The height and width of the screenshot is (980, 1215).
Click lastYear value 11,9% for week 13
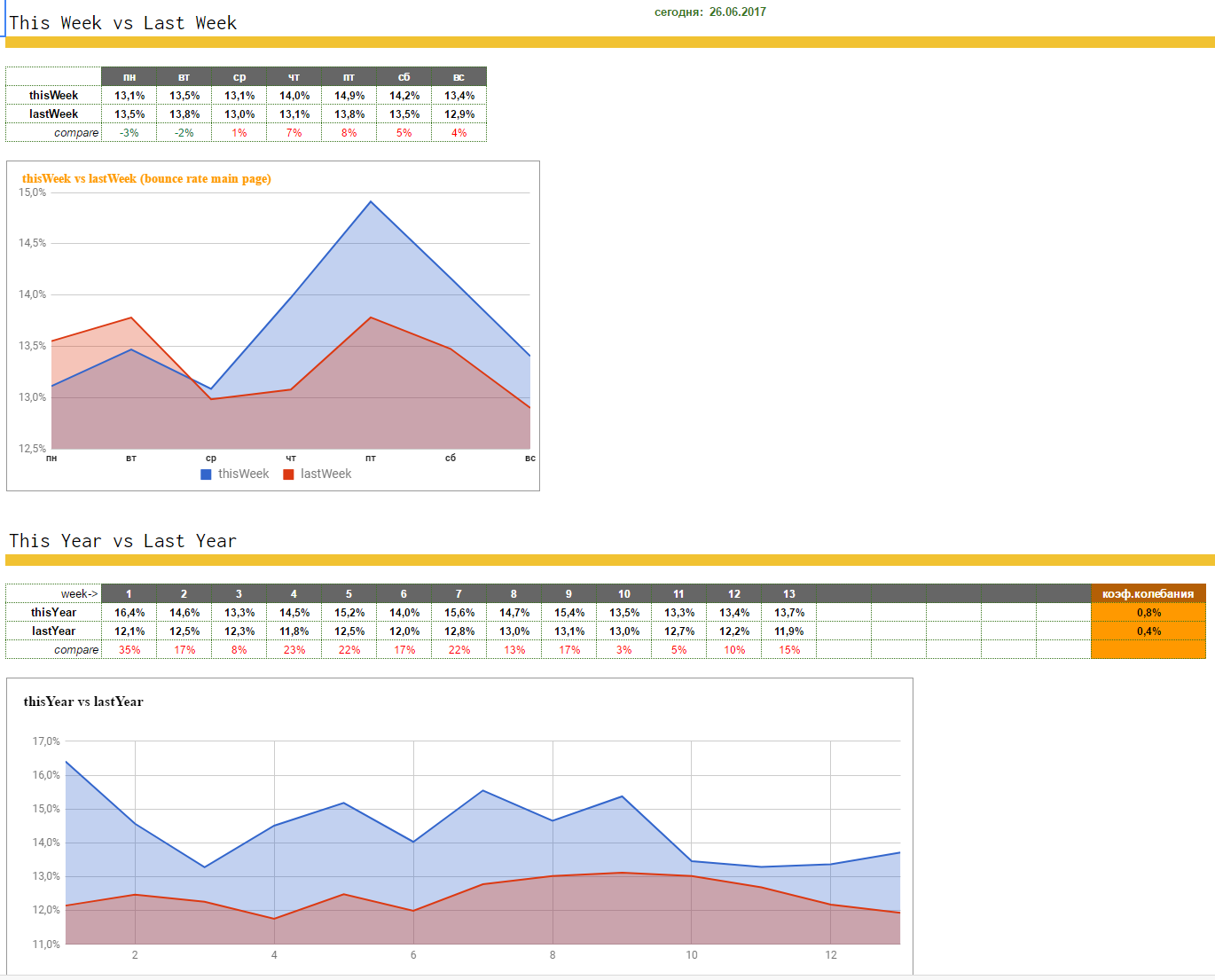(x=789, y=631)
